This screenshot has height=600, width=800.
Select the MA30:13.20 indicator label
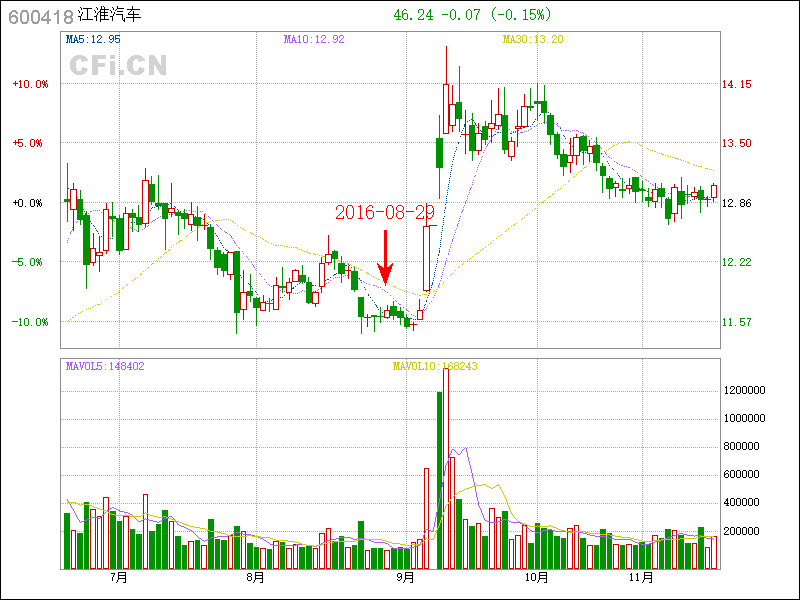pos(533,39)
